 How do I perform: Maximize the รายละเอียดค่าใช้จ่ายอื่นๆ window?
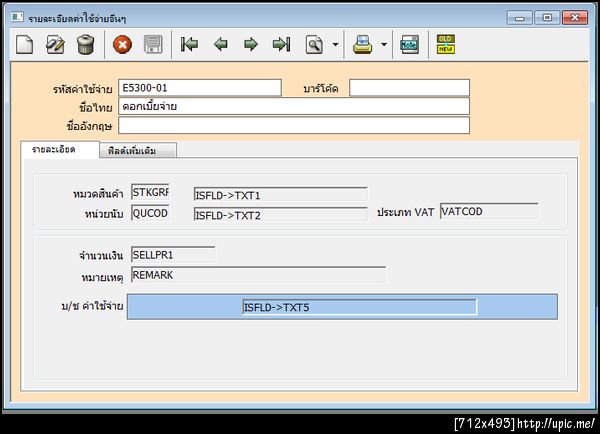547,18
